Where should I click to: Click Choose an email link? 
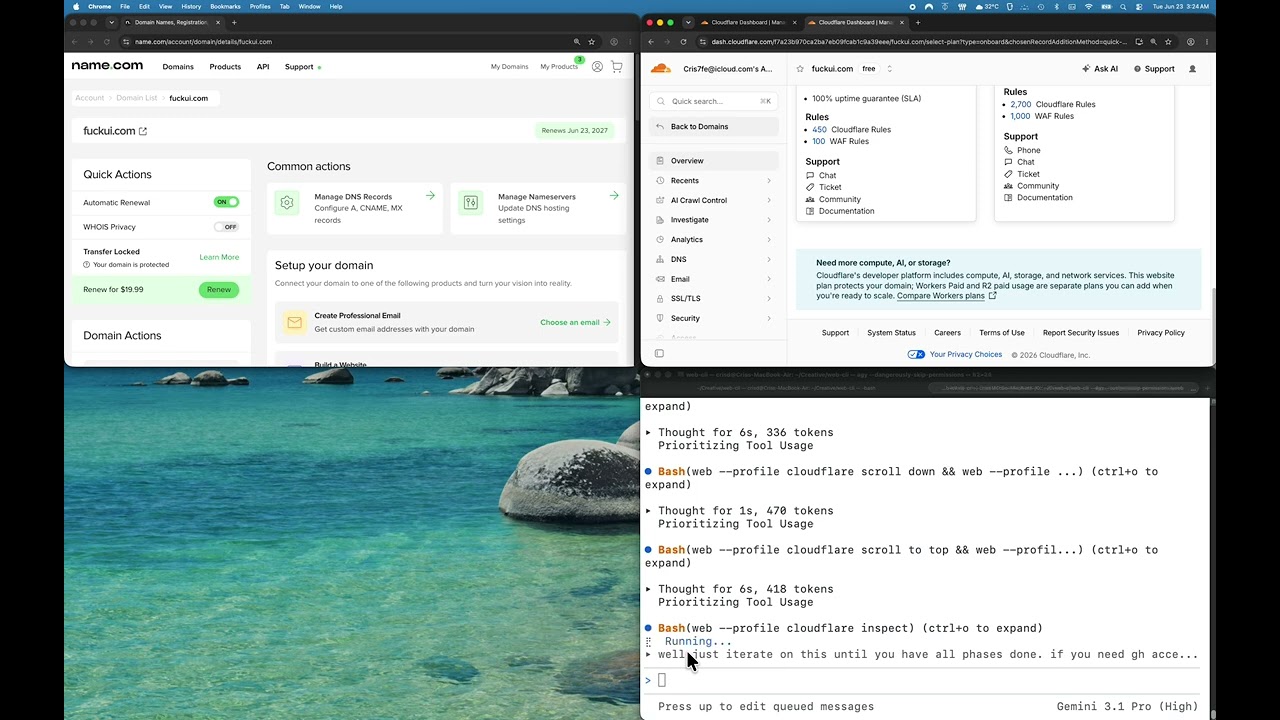tap(575, 322)
